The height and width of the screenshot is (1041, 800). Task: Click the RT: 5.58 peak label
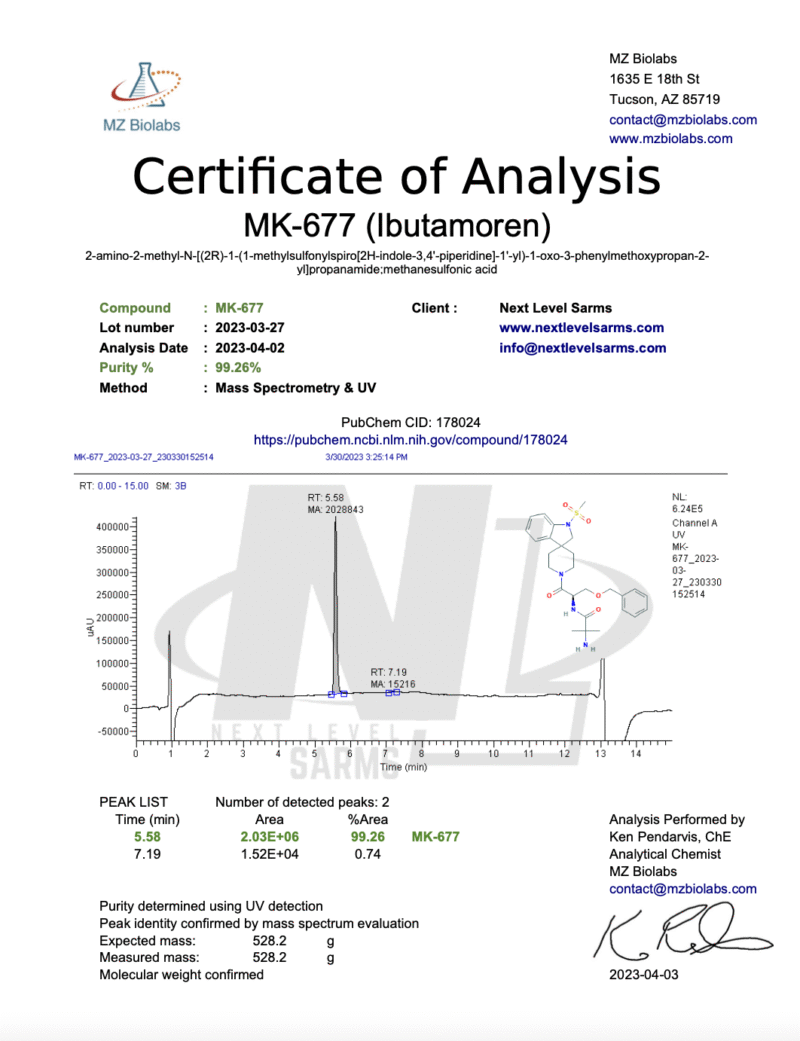pyautogui.click(x=325, y=497)
